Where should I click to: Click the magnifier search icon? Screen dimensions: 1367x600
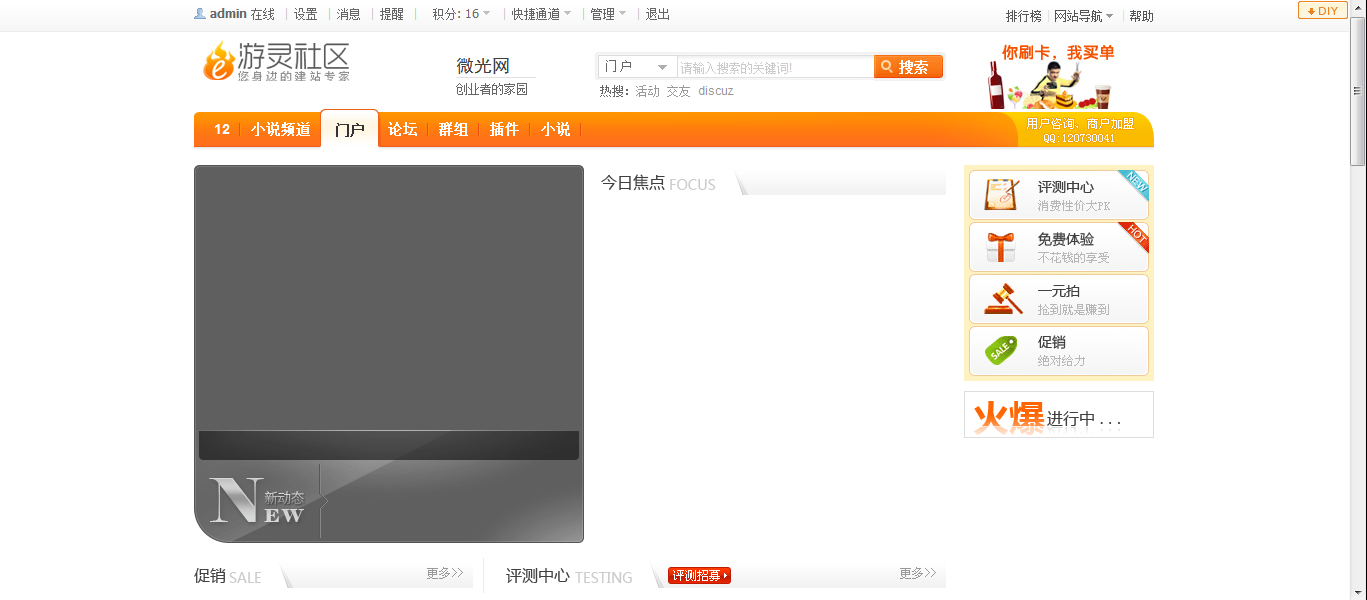point(887,66)
